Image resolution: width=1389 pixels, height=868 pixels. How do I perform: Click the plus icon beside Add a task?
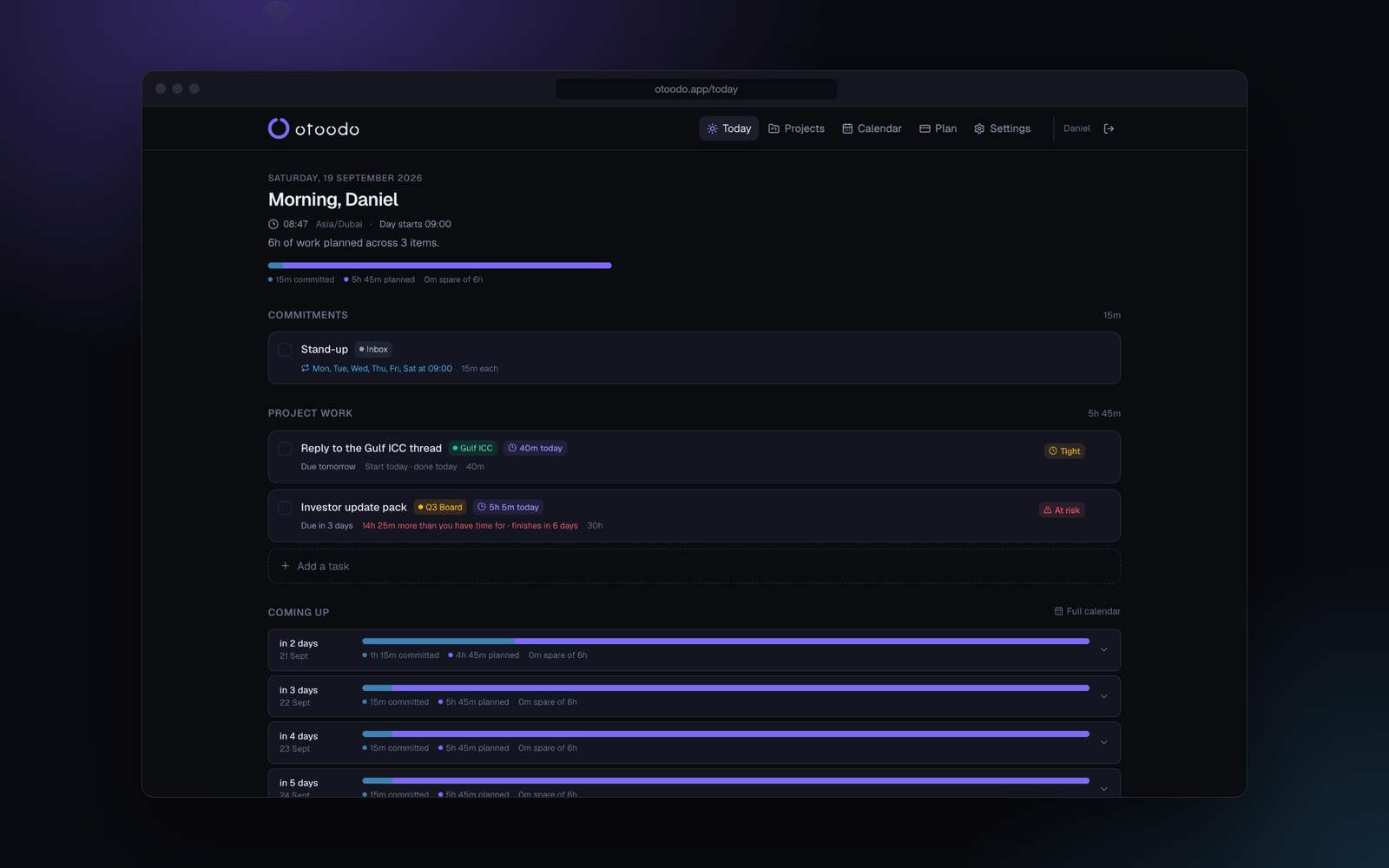coord(285,566)
